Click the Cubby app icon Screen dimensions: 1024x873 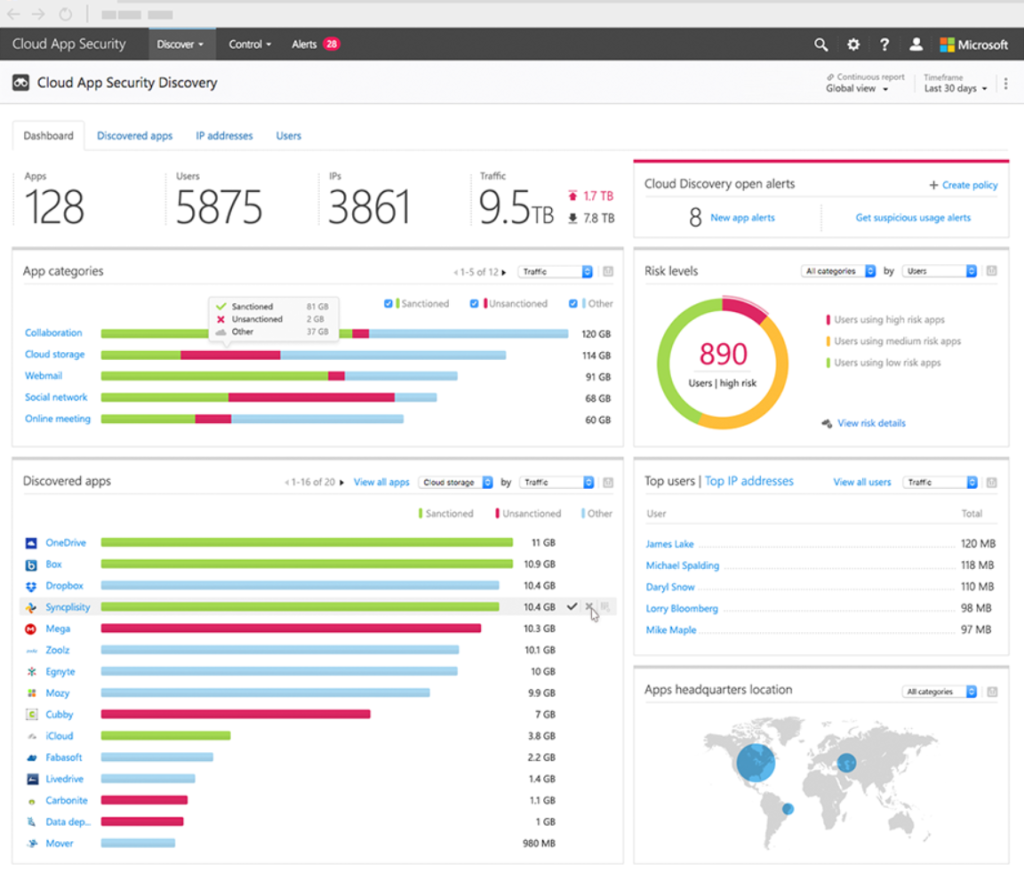click(31, 714)
